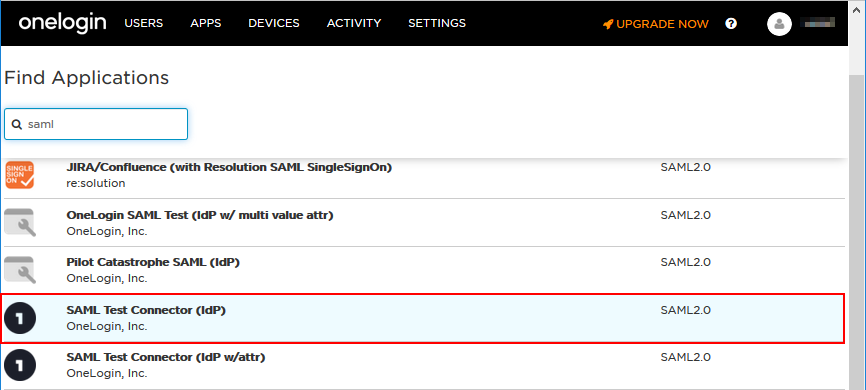
Task: Click the wrench icon for OneLogin SAML Test
Action: [19, 223]
